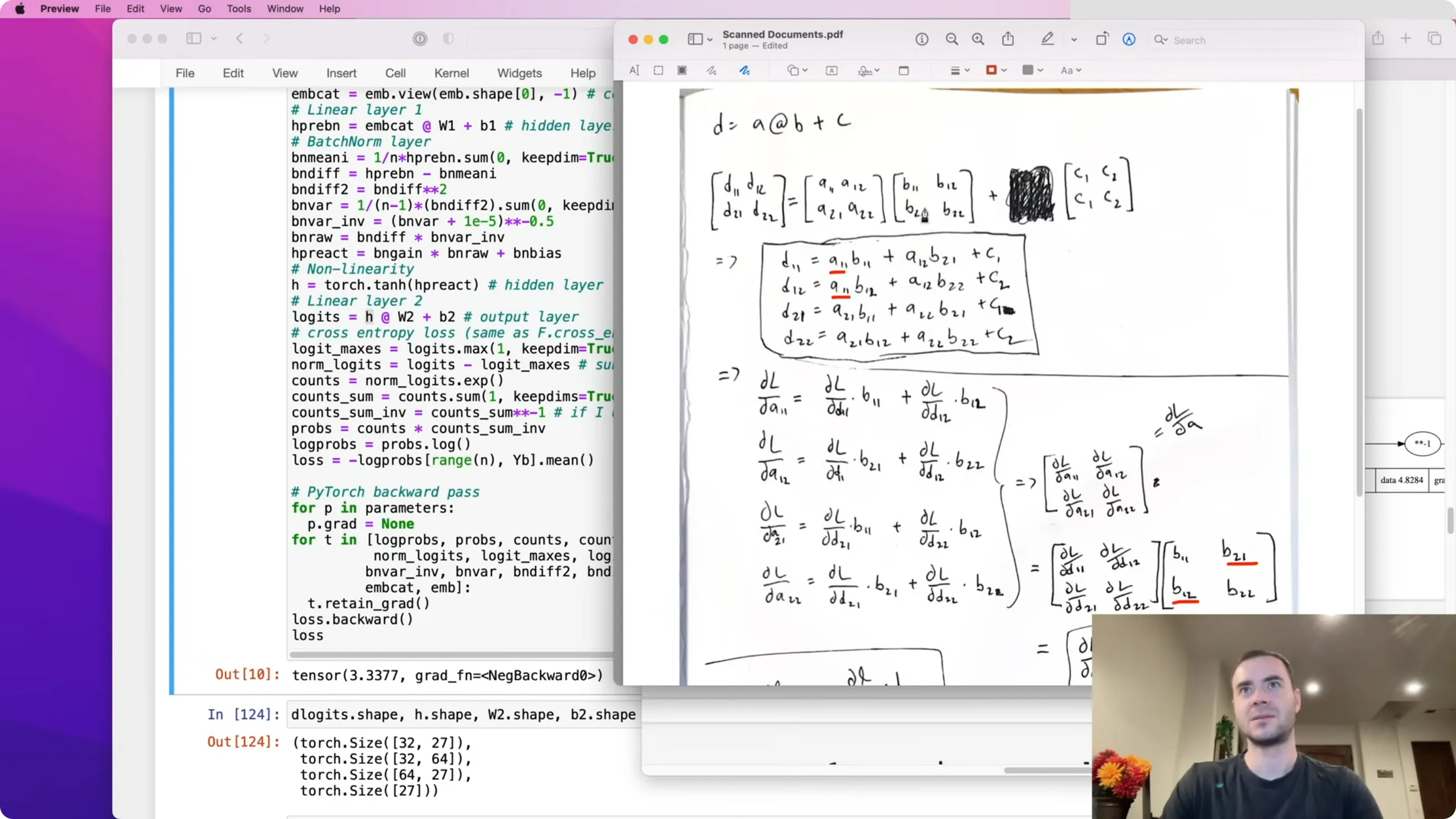
Task: Select the Draw tool in markup toolbar
Action: [x=744, y=70]
